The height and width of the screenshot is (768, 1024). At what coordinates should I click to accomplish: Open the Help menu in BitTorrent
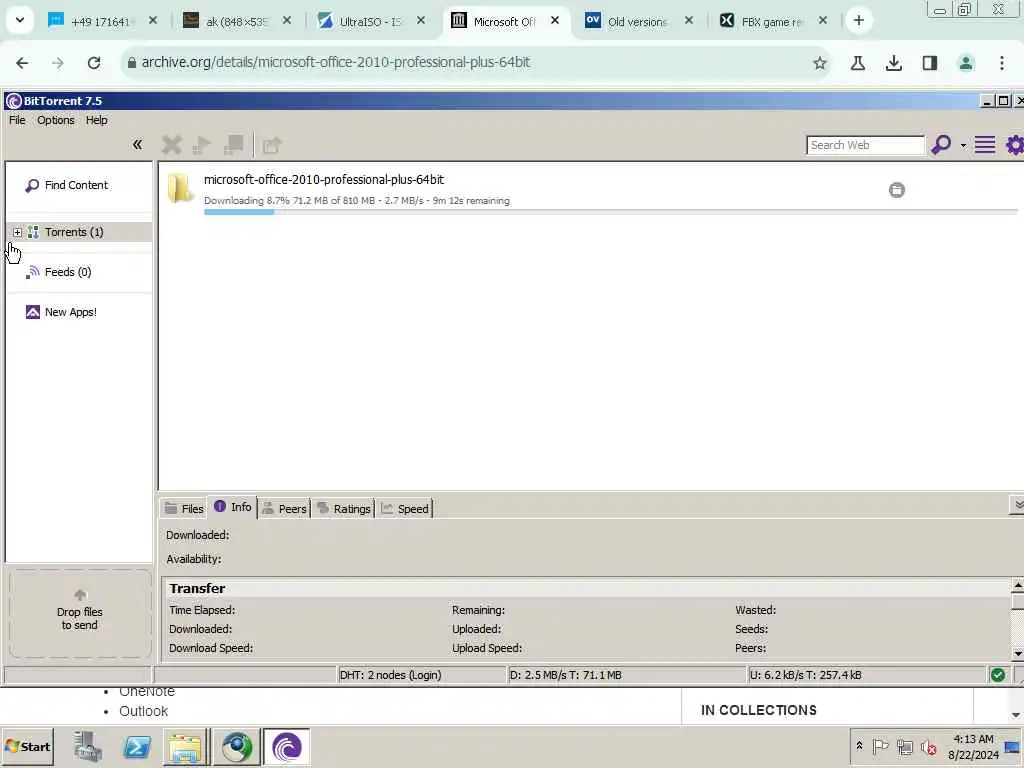[x=97, y=120]
